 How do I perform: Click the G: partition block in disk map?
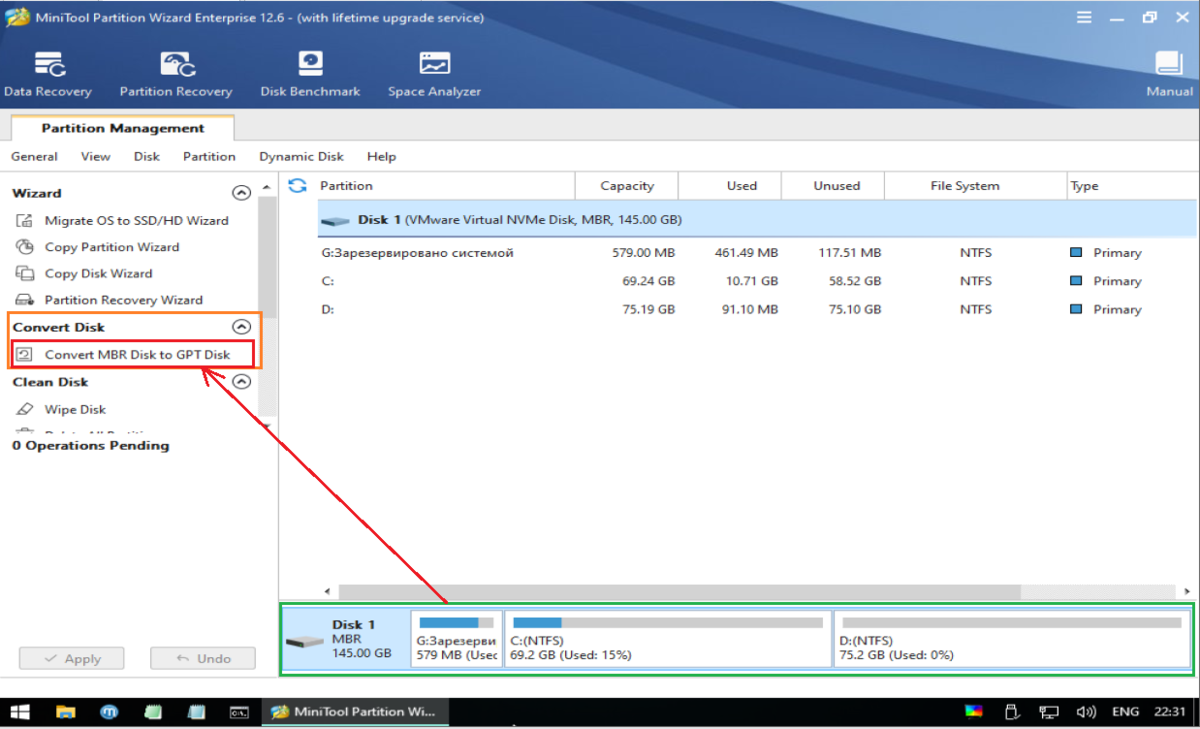tap(457, 638)
